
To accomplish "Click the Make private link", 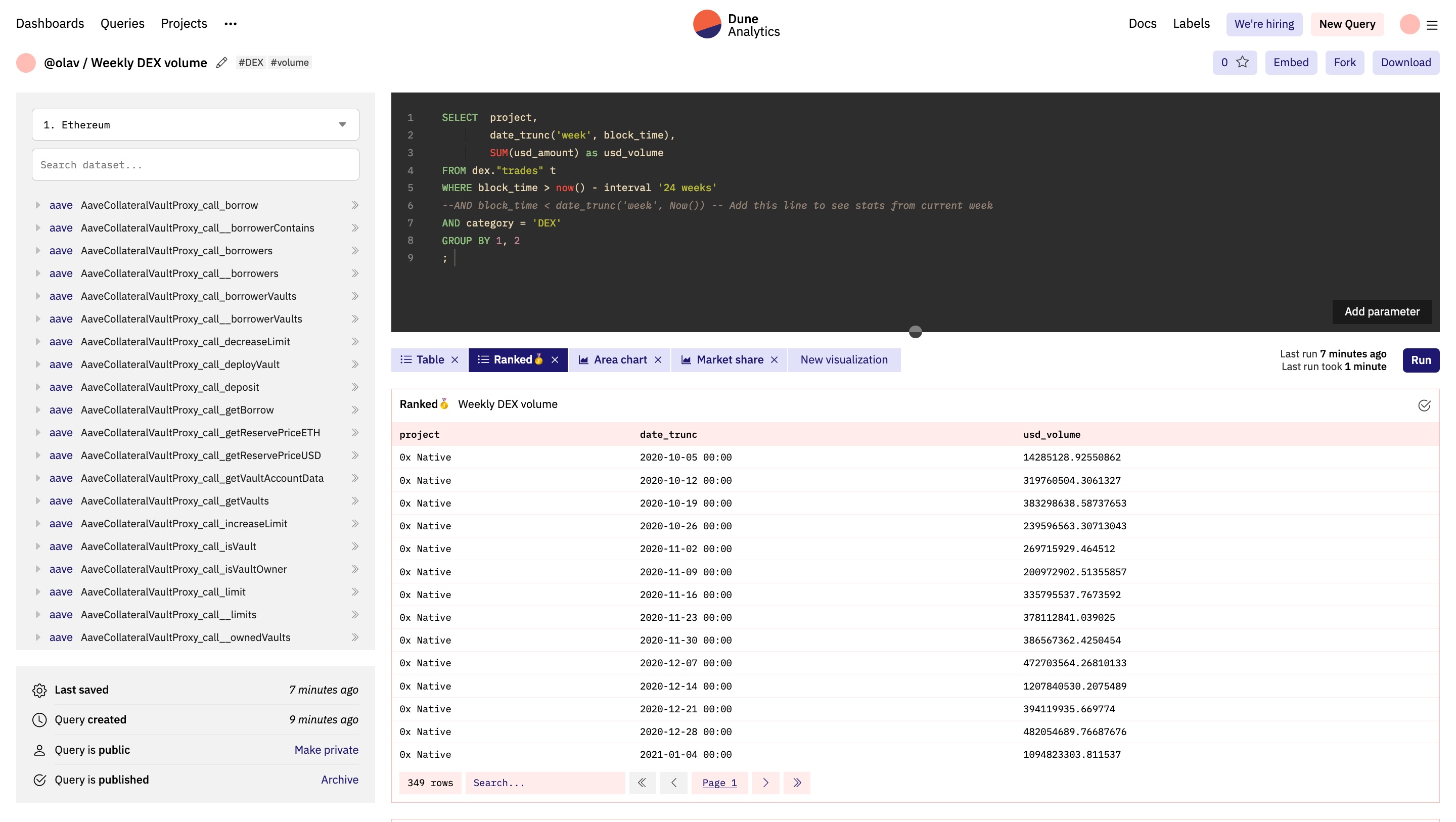I will [326, 750].
